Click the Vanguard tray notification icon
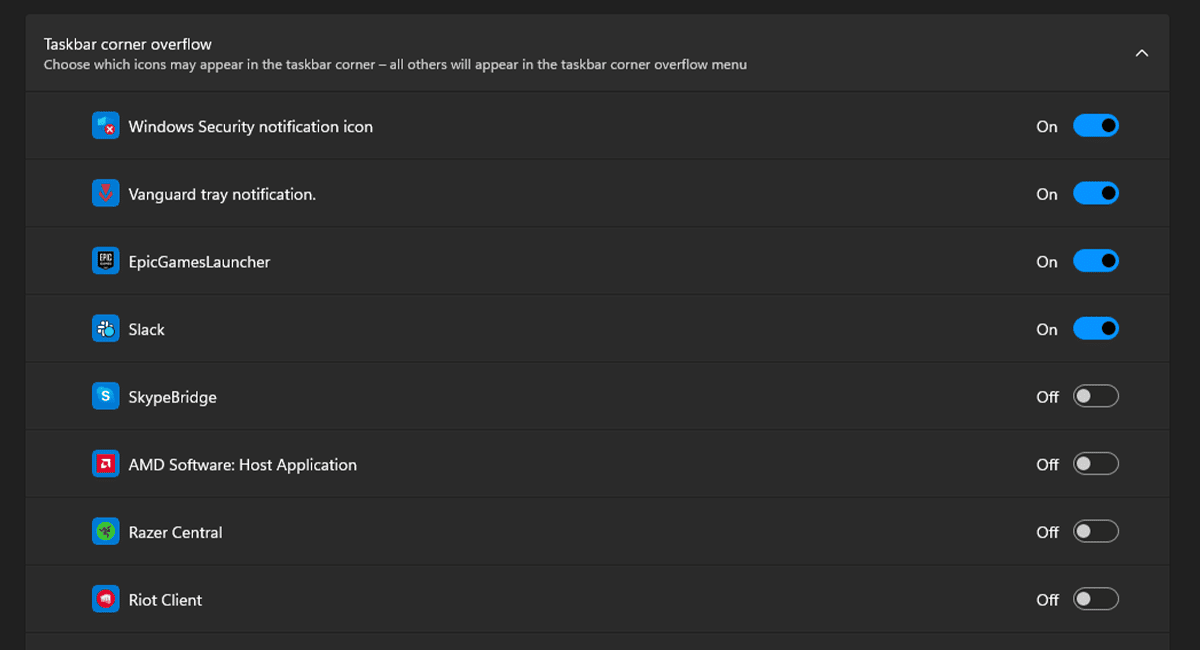This screenshot has height=650, width=1200. click(x=105, y=193)
